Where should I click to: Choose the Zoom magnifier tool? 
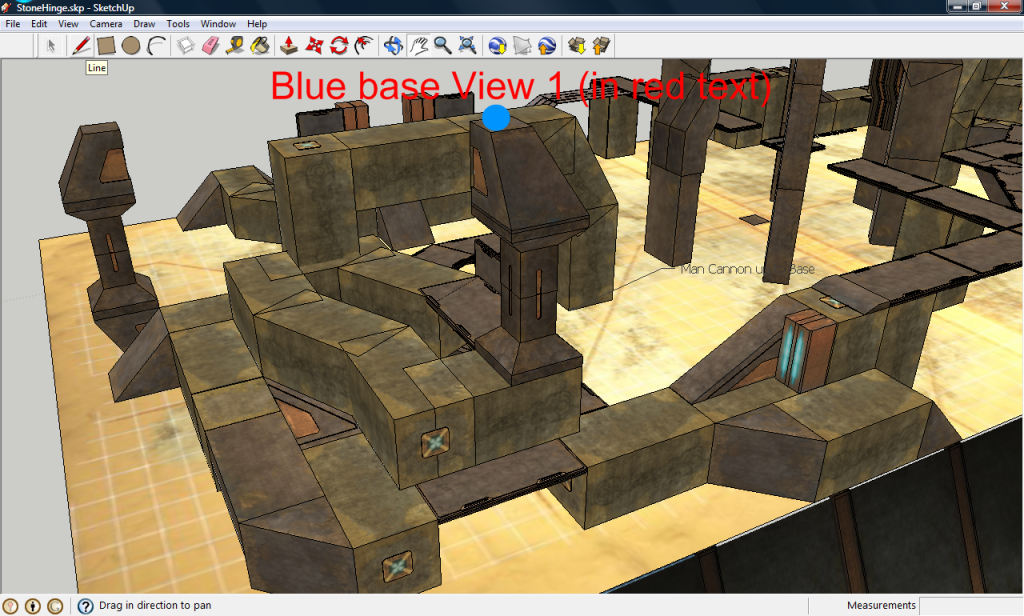coord(443,46)
